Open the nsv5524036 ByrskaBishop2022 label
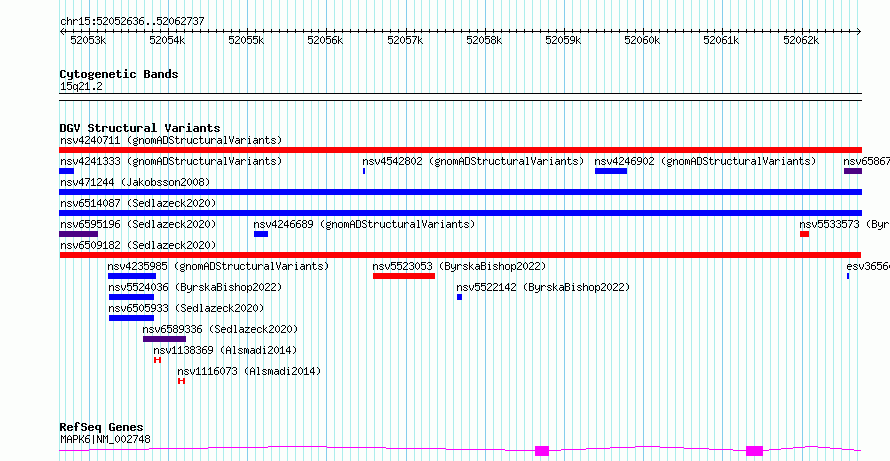Viewport: 890px width, 461px height. 195,287
